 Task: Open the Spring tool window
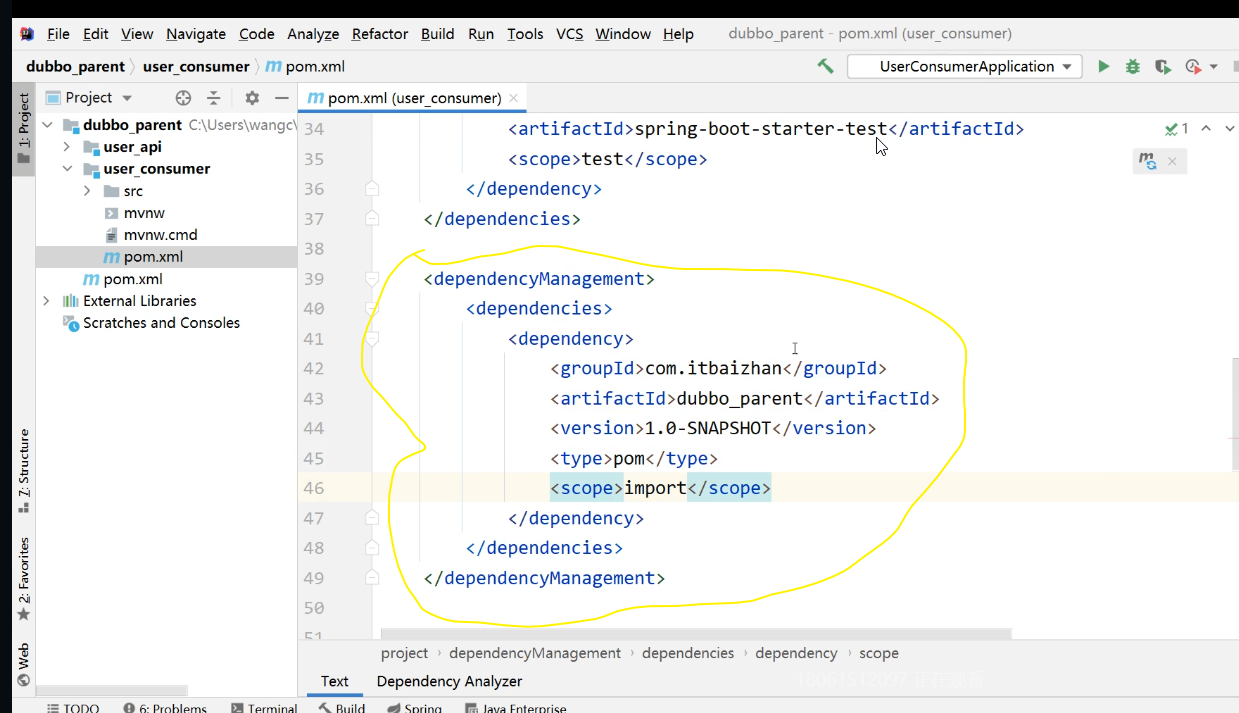point(414,706)
